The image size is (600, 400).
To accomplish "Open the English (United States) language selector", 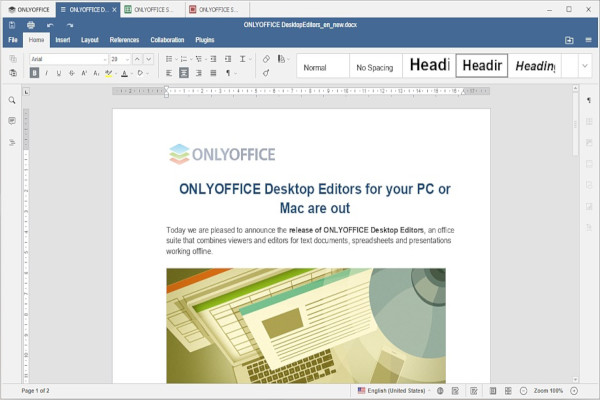I will [394, 391].
